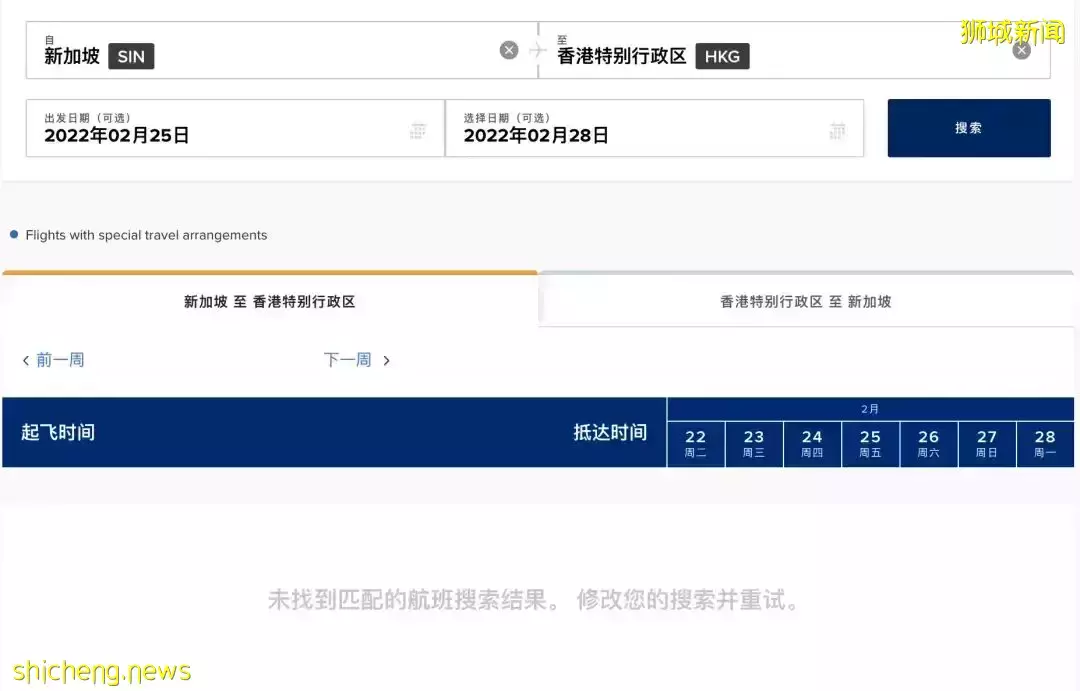Clear the Hong Kong HKG destination field
The width and height of the screenshot is (1080, 691).
(x=1021, y=49)
